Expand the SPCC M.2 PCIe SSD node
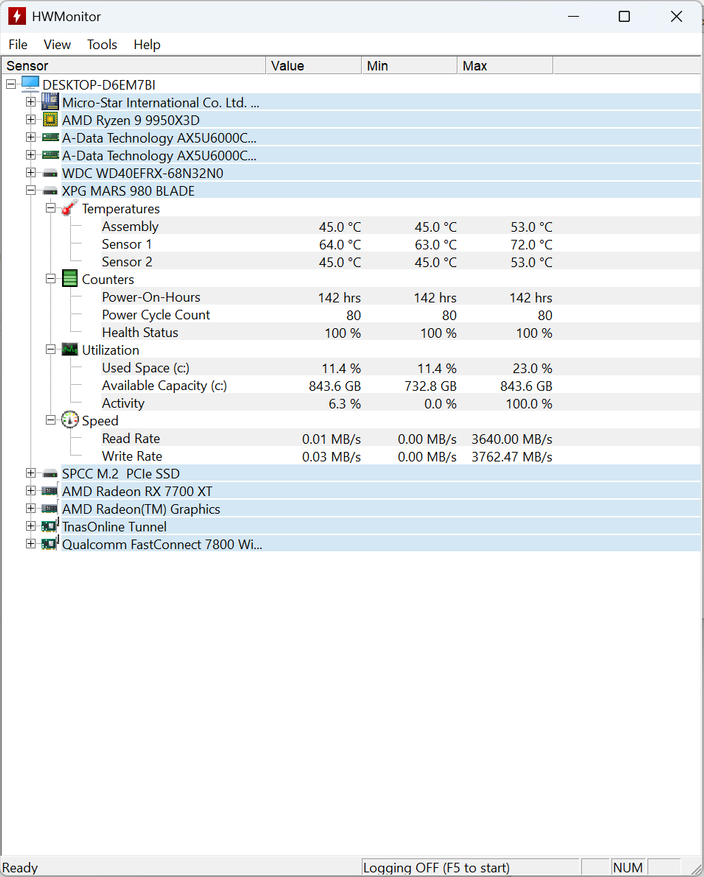 [31, 473]
